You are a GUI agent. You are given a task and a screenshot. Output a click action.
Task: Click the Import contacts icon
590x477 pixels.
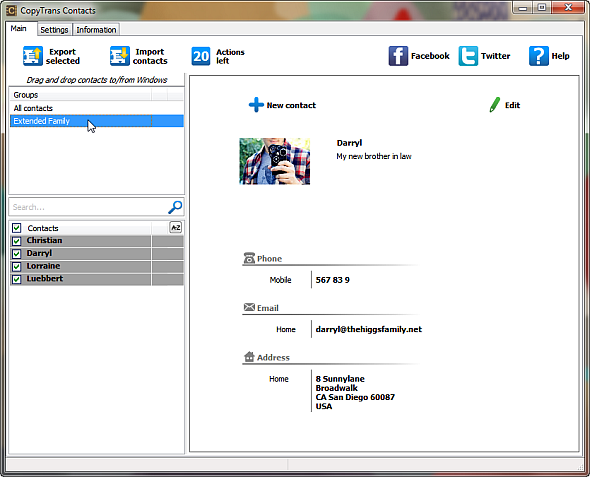tap(120, 56)
